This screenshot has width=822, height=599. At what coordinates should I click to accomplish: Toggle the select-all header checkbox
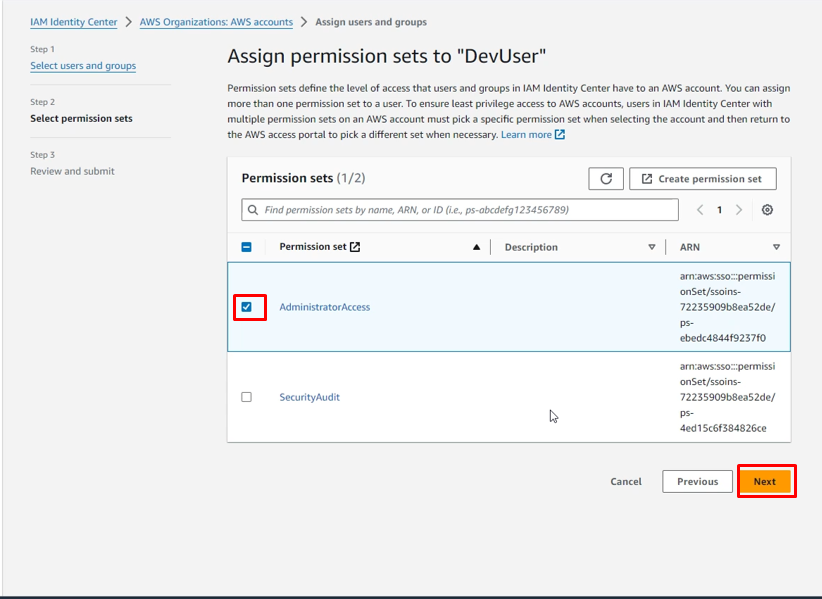[246, 247]
